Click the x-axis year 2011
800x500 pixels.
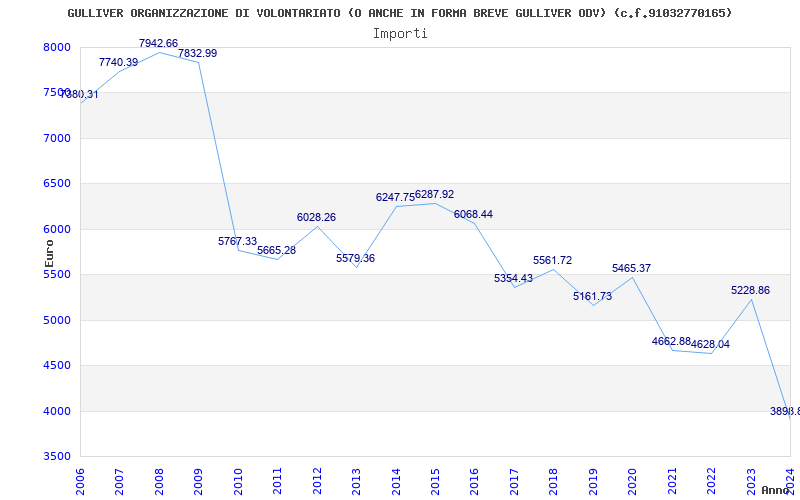point(277,482)
